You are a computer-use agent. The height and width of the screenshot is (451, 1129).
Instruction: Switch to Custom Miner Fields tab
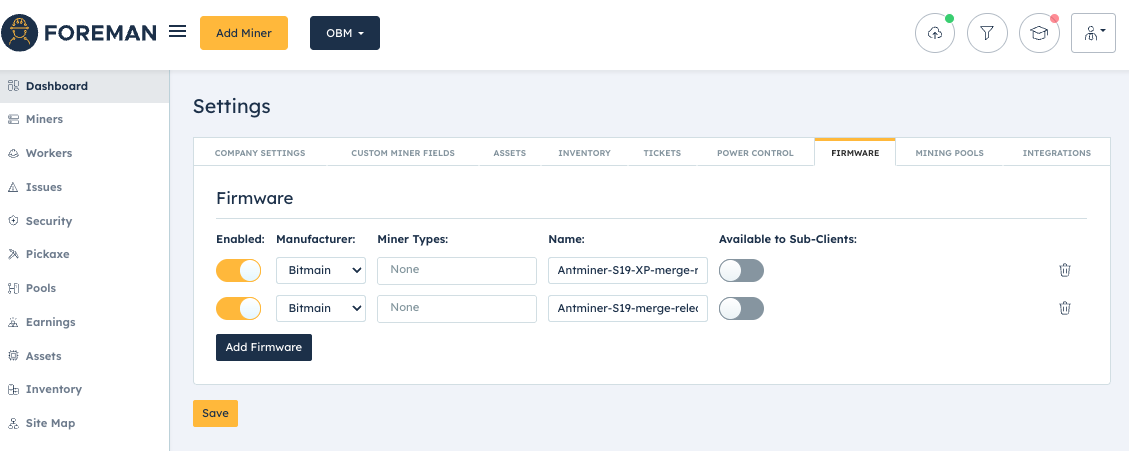click(402, 153)
